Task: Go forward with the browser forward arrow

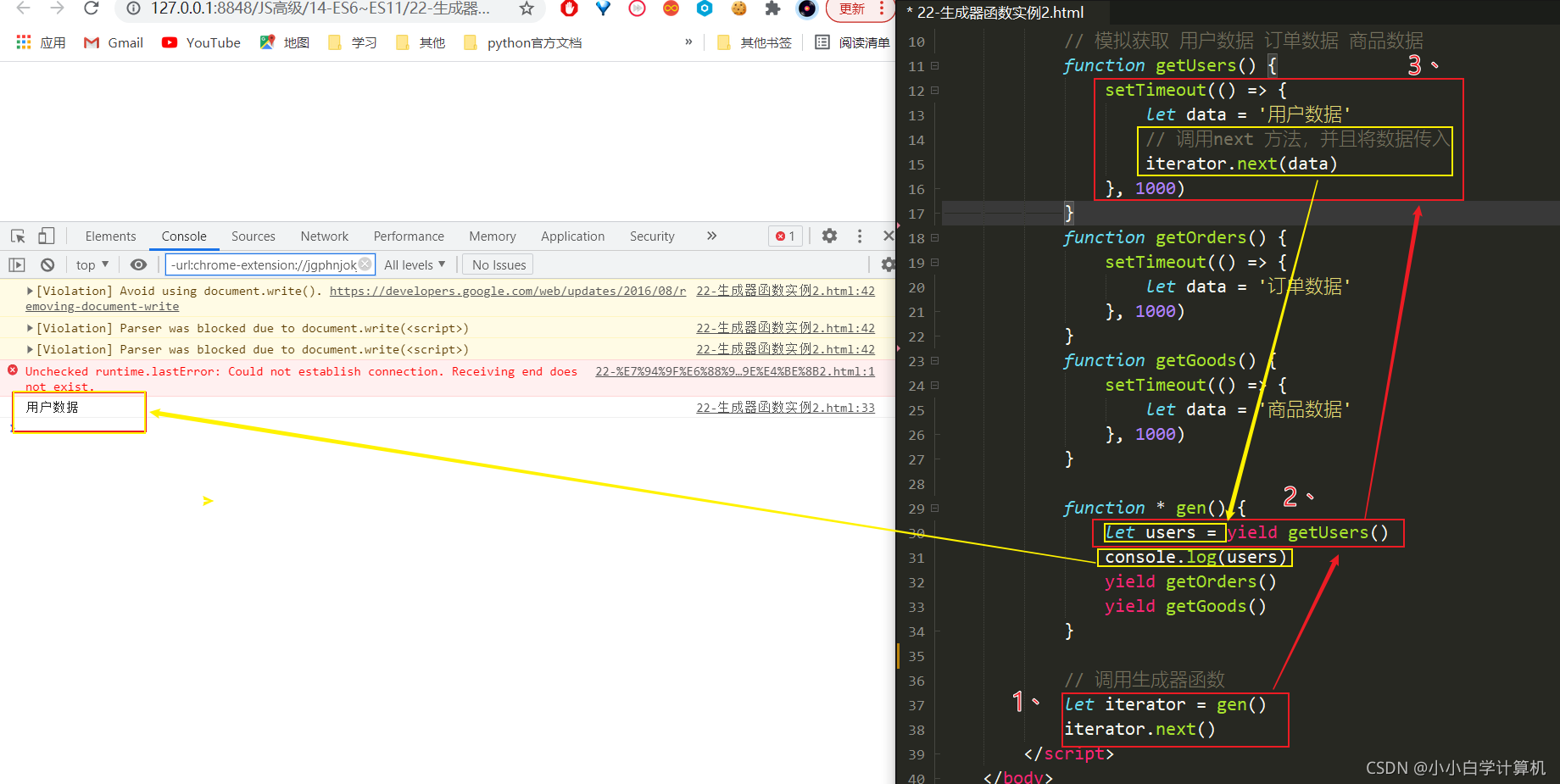Action: click(57, 8)
